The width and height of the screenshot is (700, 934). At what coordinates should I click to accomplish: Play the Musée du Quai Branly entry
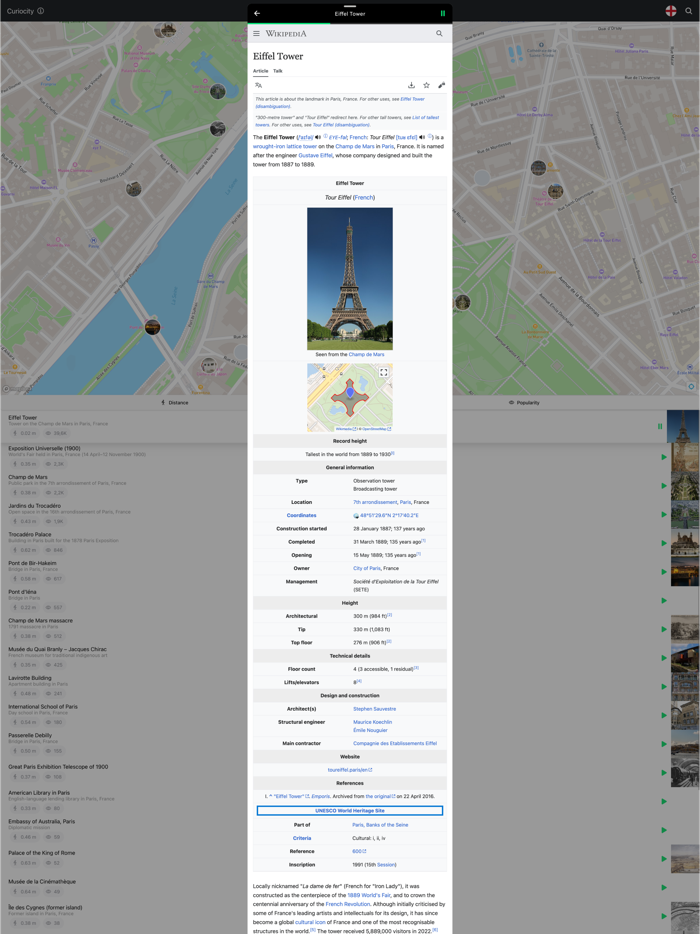click(664, 658)
